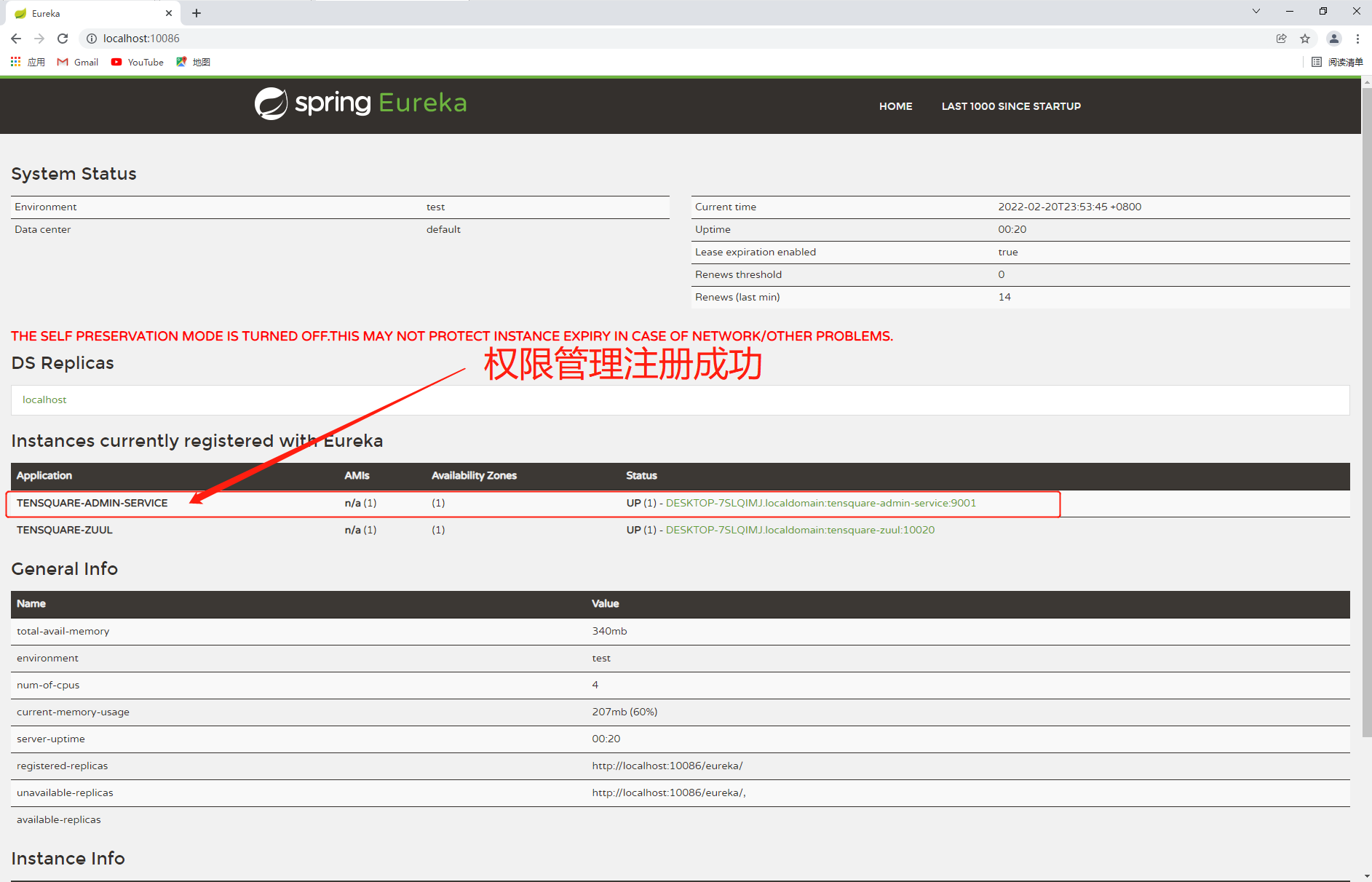Go to HOME in Eureka navbar
Screen dimensions: 1372x882
(895, 106)
